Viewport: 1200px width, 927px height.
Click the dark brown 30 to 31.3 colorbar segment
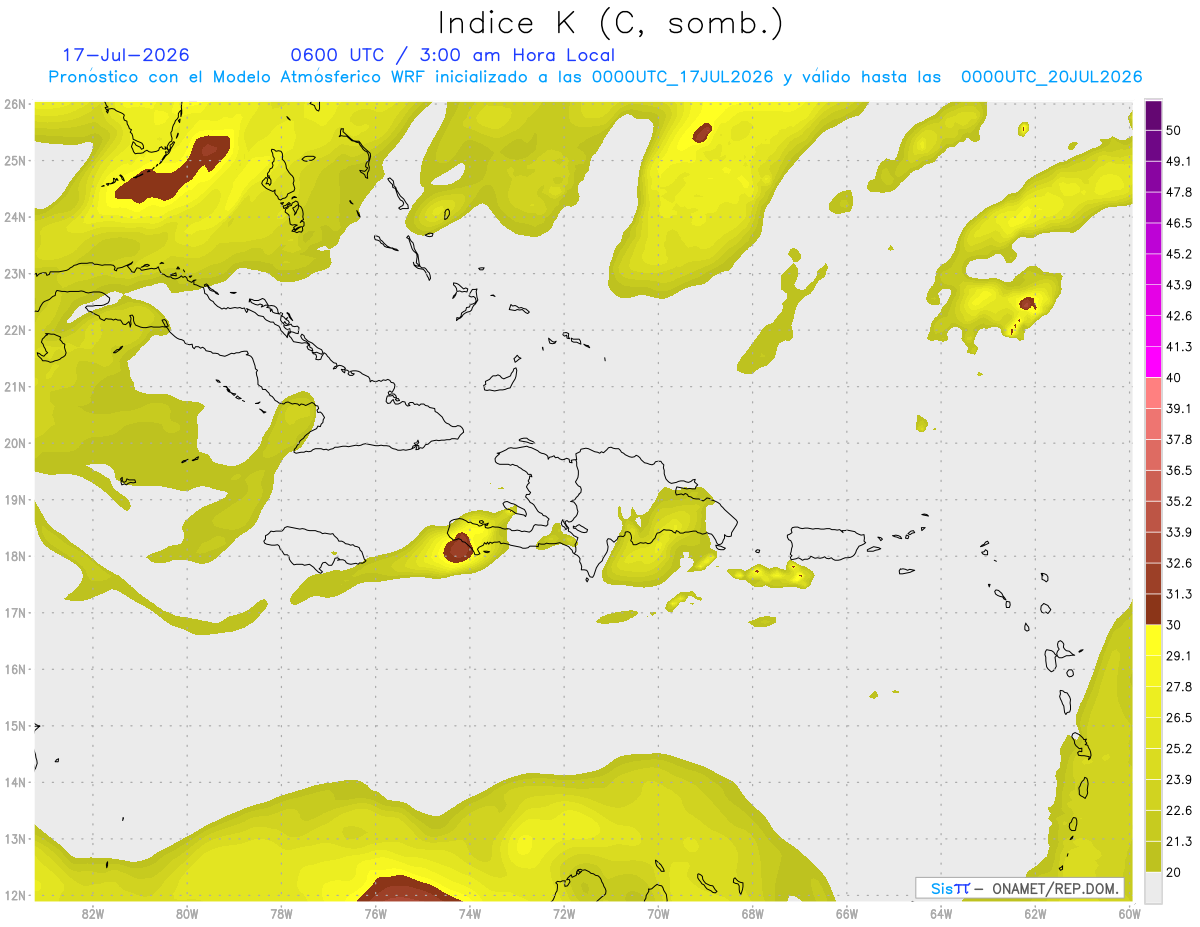(x=1153, y=609)
